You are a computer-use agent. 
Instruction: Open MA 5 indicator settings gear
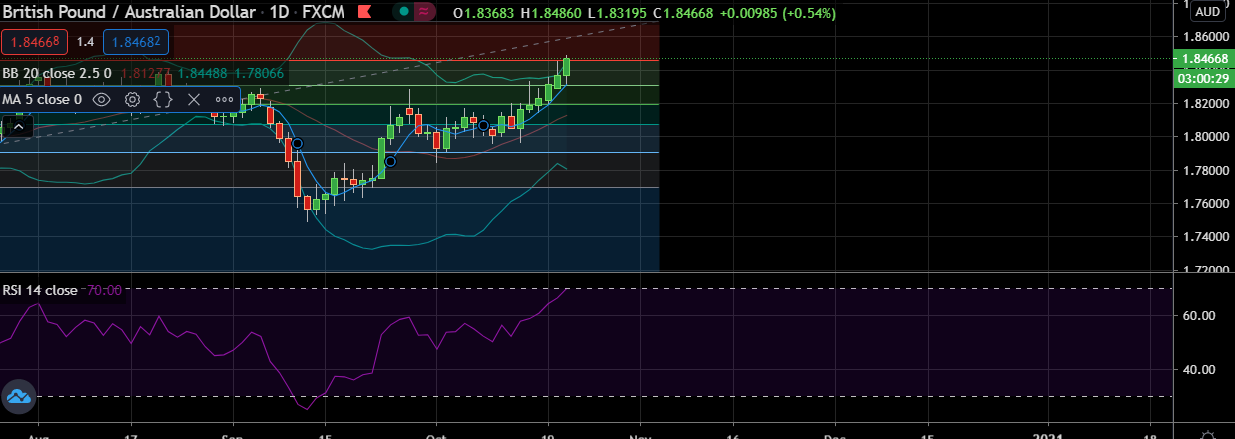coord(132,100)
